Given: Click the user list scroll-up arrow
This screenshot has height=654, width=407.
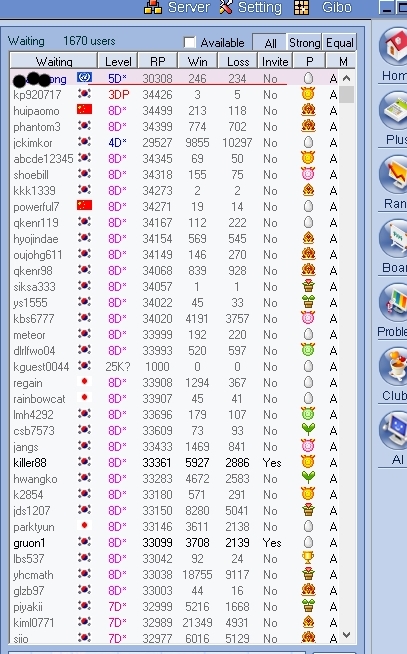Looking at the screenshot, I should point(346,78).
